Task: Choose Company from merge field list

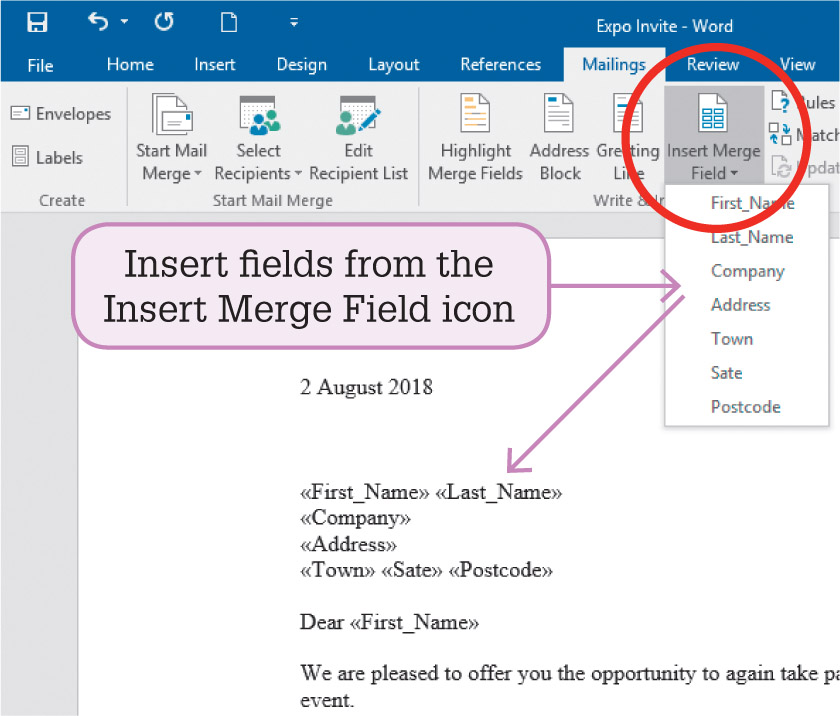Action: (747, 271)
